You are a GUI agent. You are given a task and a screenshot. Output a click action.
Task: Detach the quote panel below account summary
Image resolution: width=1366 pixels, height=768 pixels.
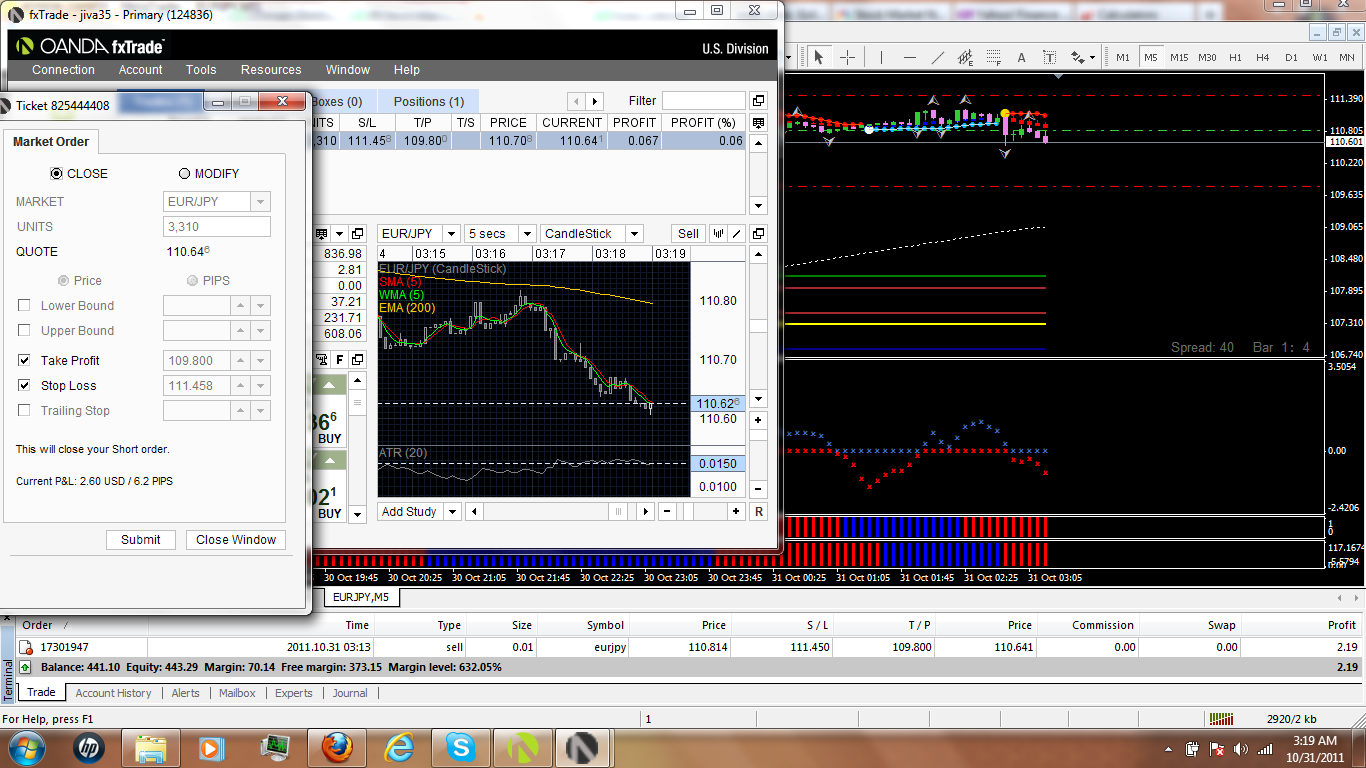357,360
